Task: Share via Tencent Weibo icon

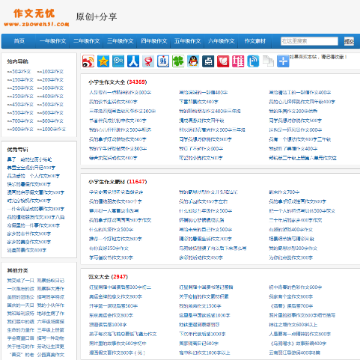Action: coord(118,61)
